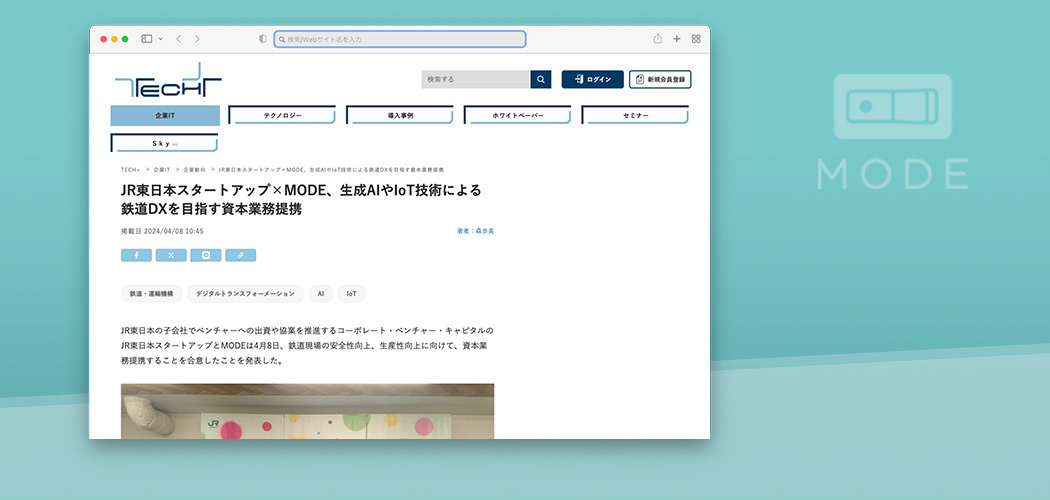Open new tab with plus icon
The height and width of the screenshot is (500, 1050).
[x=677, y=39]
